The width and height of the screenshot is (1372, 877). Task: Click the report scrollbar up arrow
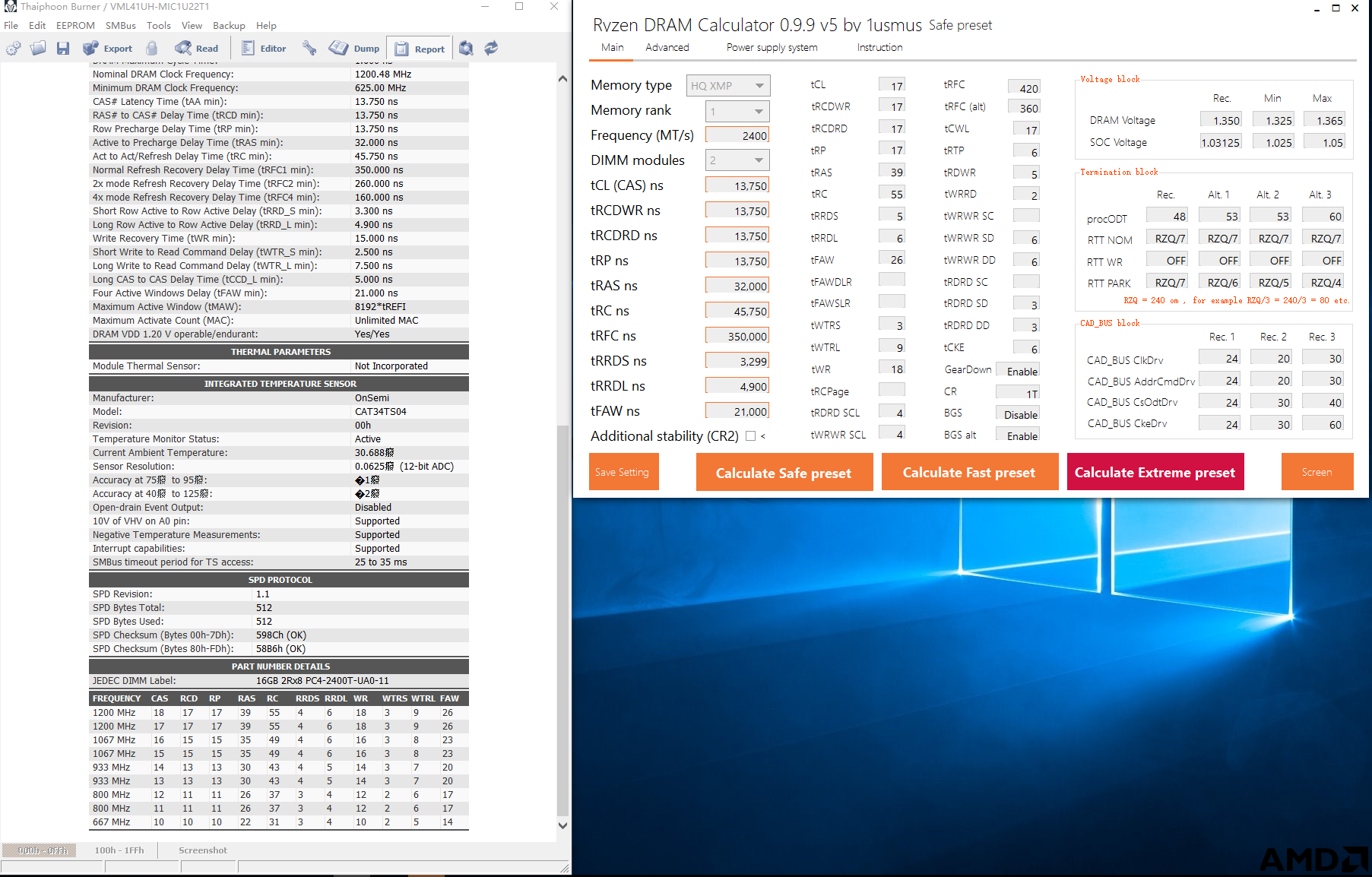562,78
